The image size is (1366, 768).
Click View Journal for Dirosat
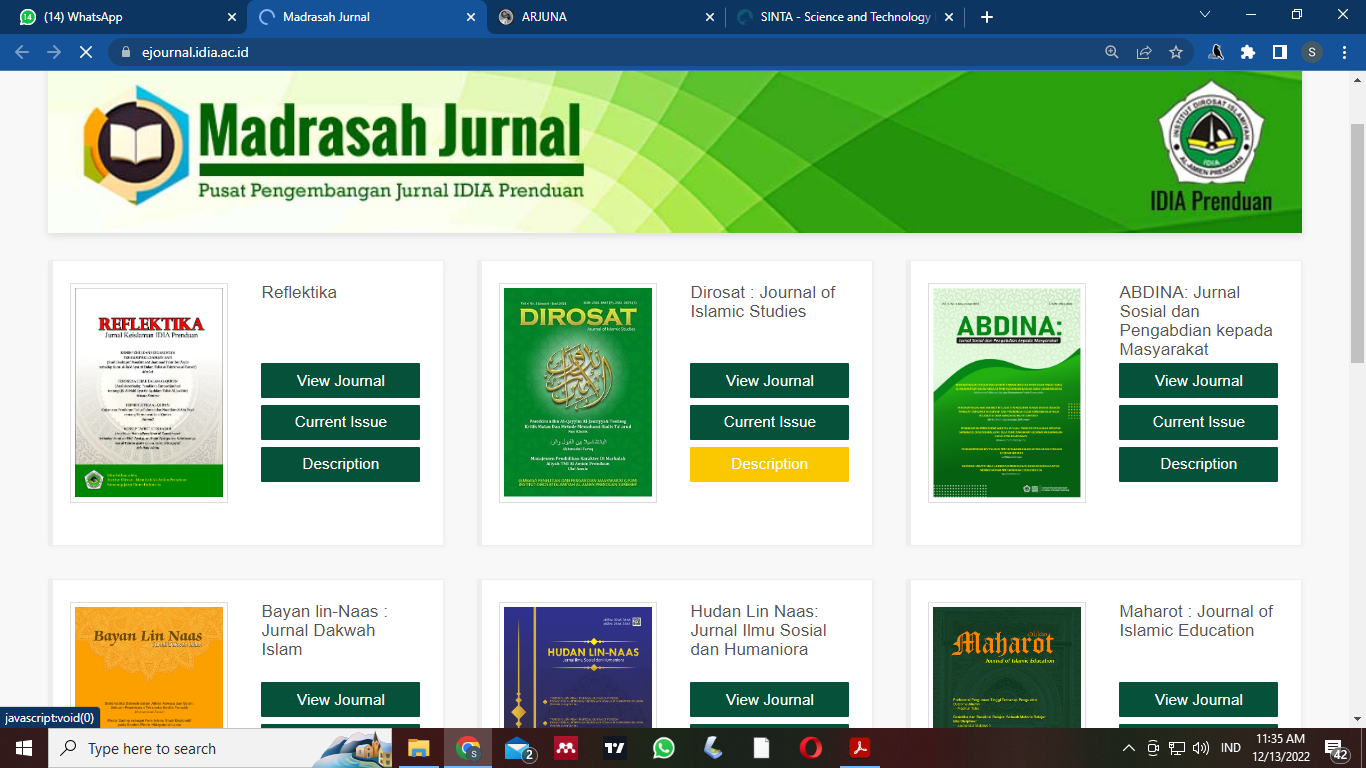point(769,380)
